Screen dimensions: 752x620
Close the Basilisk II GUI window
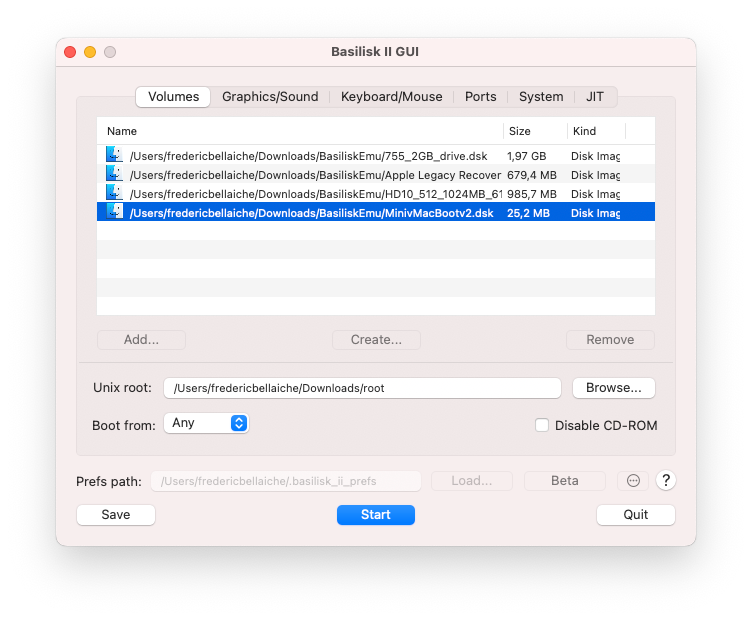point(70,52)
